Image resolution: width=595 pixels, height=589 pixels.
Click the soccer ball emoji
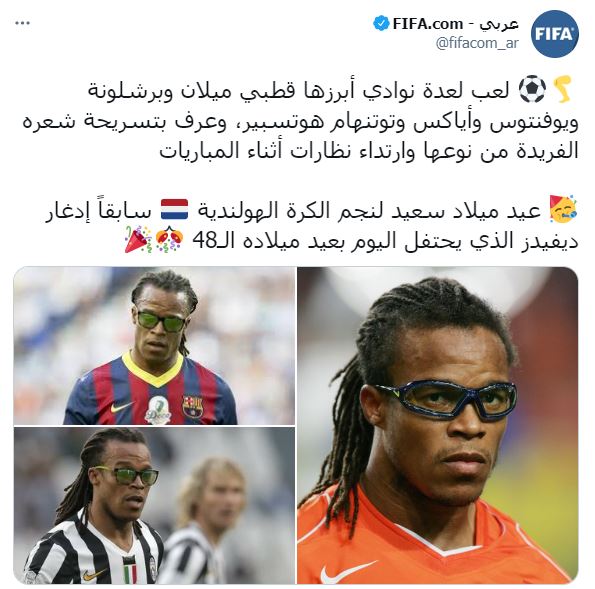click(532, 90)
